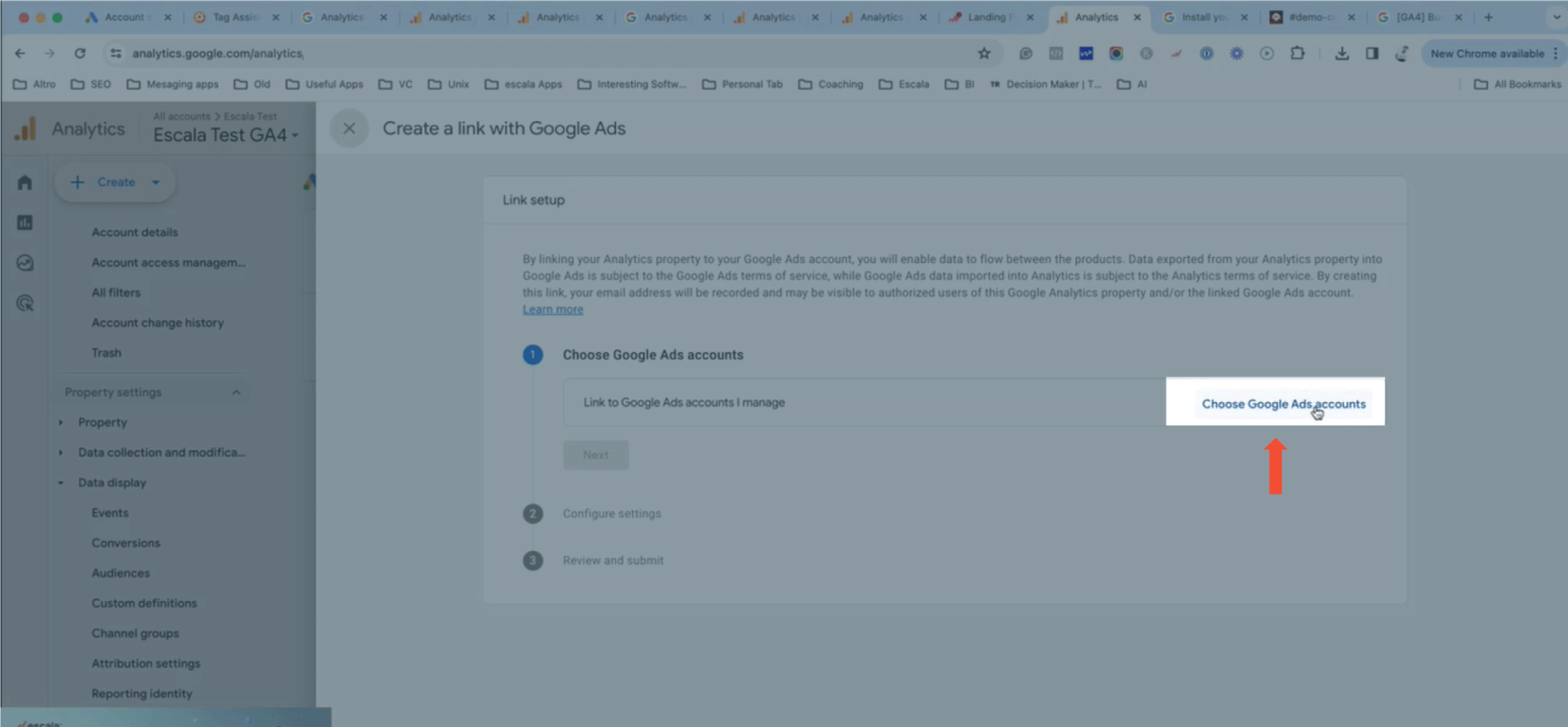The width and height of the screenshot is (1568, 727).
Task: Click Choose Google Ads accounts link
Action: point(1283,404)
